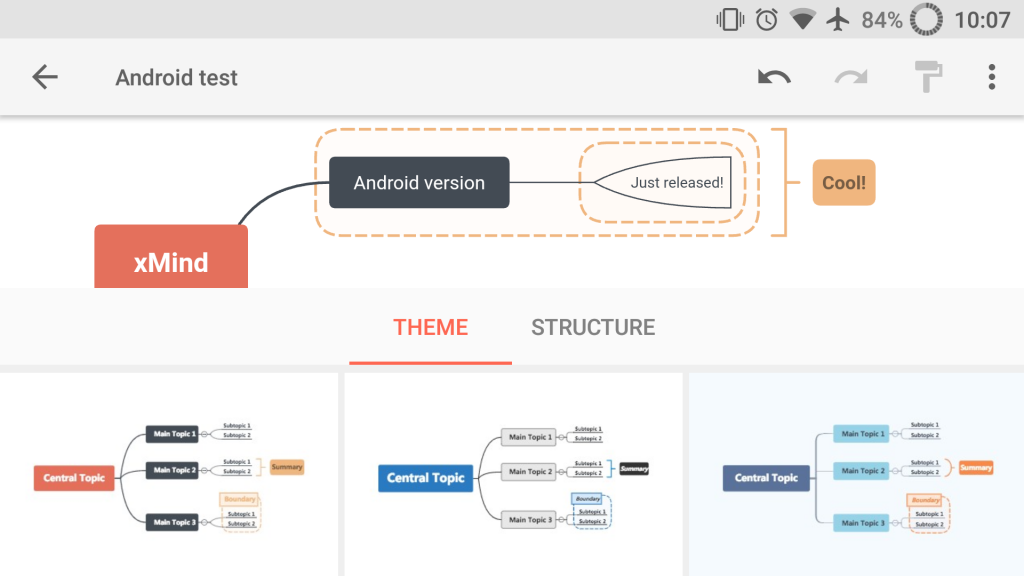Viewport: 1024px width, 576px height.
Task: Select the xMind central topic node
Action: [x=171, y=262]
